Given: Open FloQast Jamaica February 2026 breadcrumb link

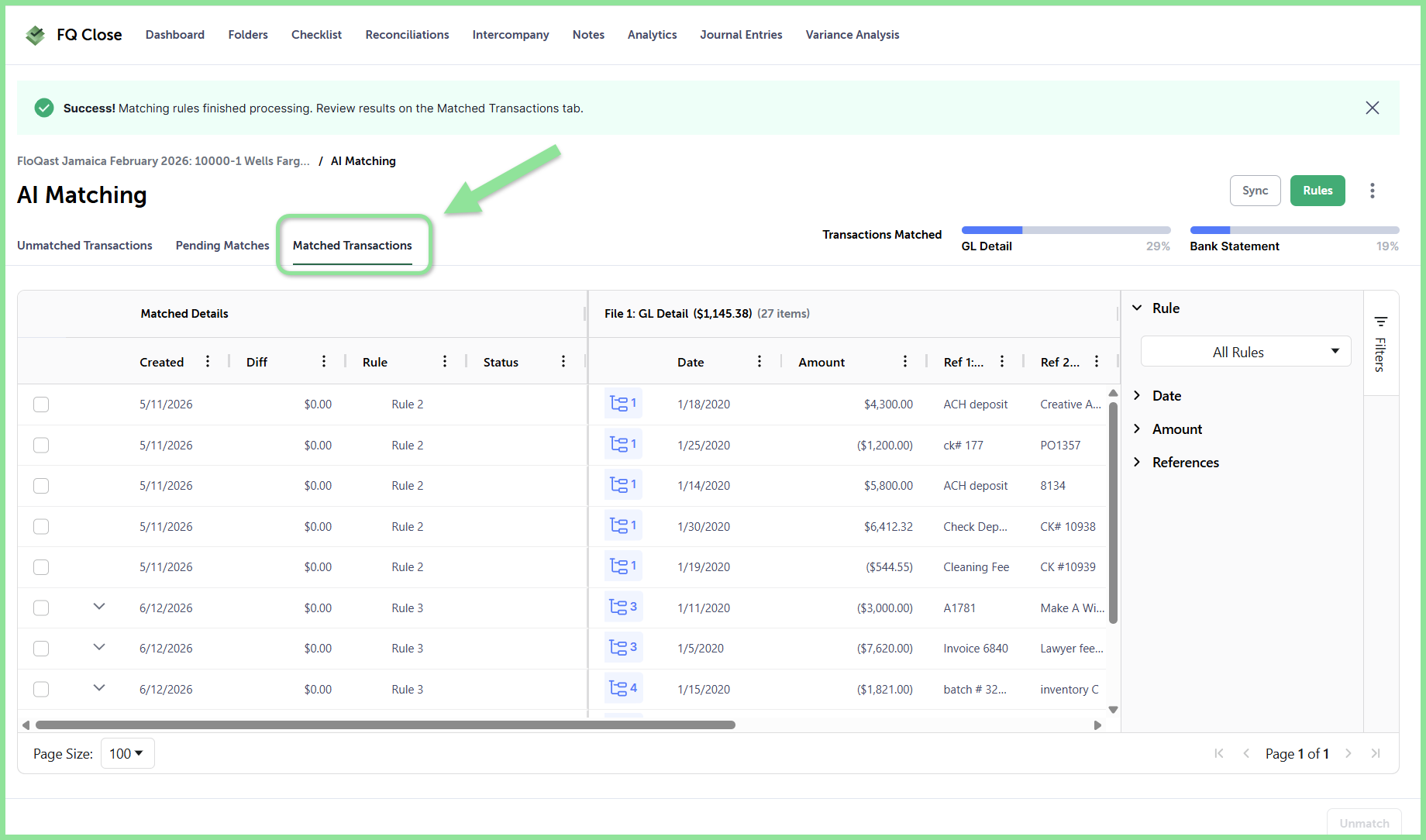Looking at the screenshot, I should (x=164, y=161).
